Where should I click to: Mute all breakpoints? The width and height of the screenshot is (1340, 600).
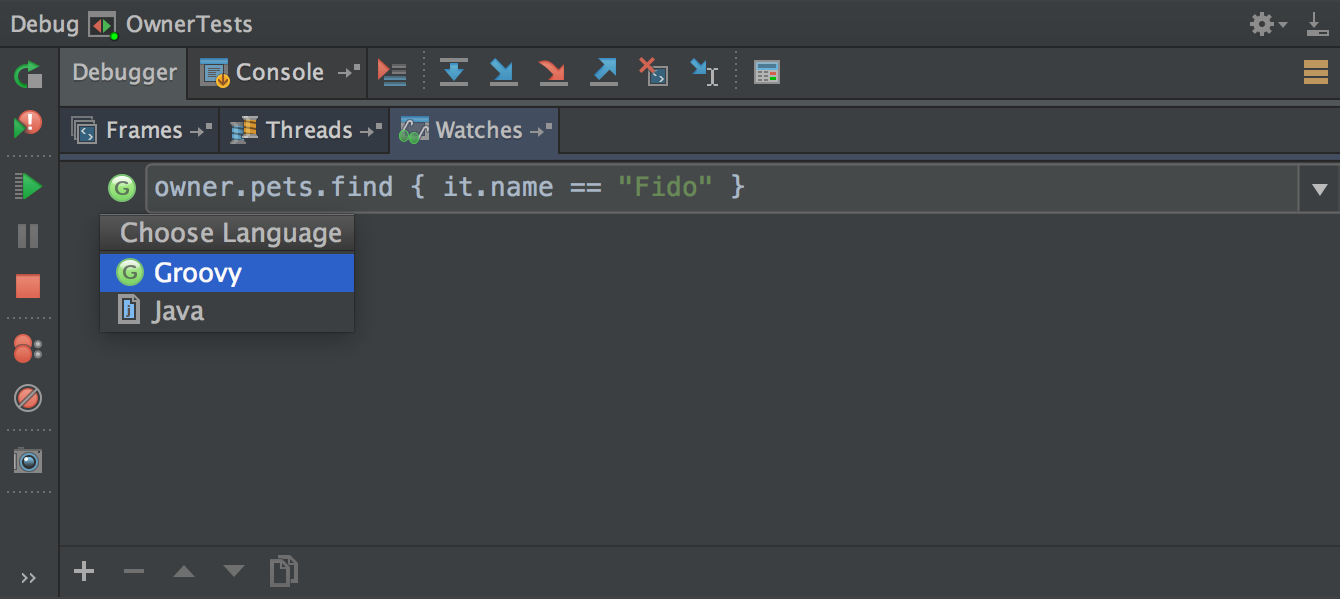point(27,398)
